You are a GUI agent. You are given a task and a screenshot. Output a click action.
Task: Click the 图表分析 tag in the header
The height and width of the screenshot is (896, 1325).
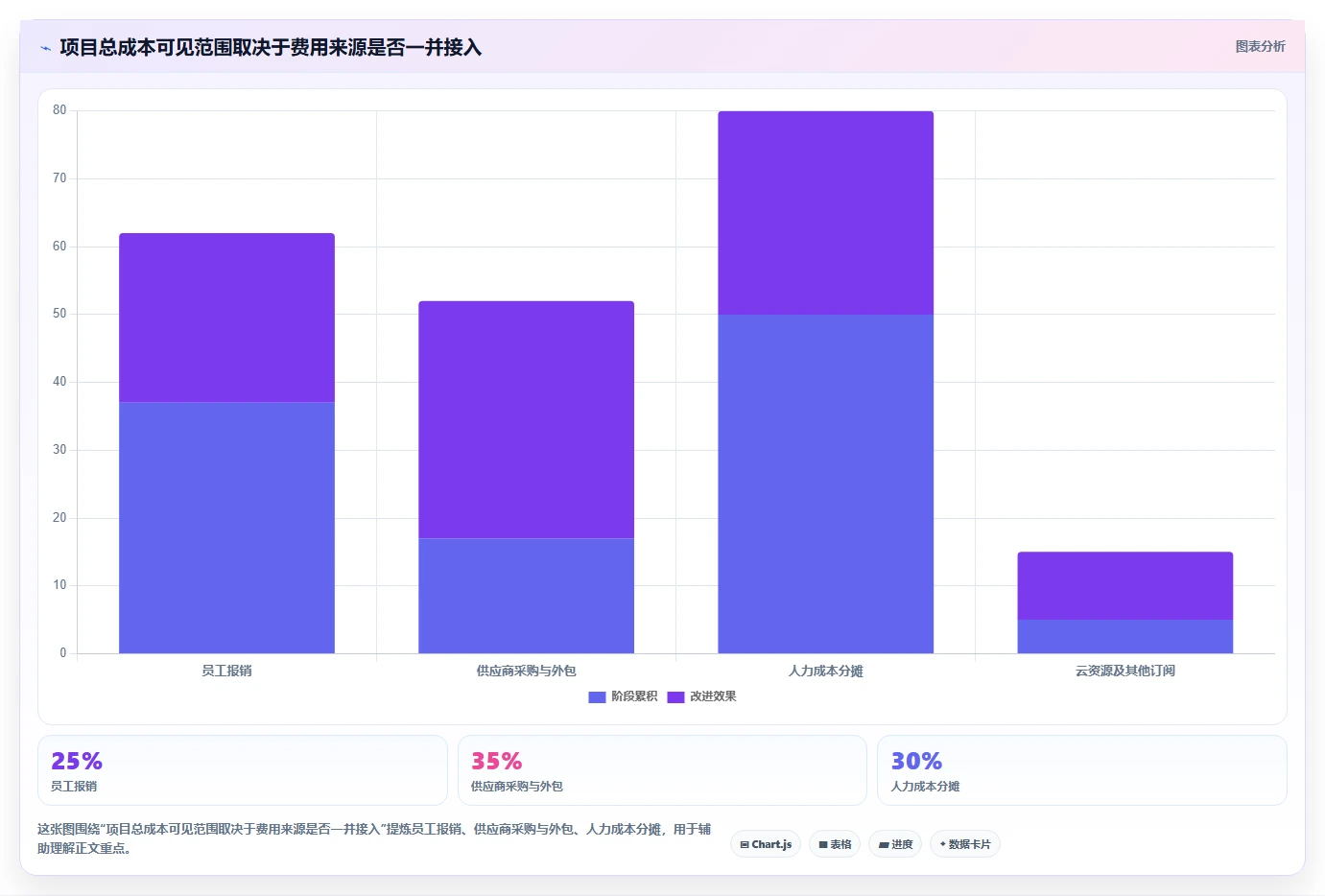pyautogui.click(x=1260, y=46)
